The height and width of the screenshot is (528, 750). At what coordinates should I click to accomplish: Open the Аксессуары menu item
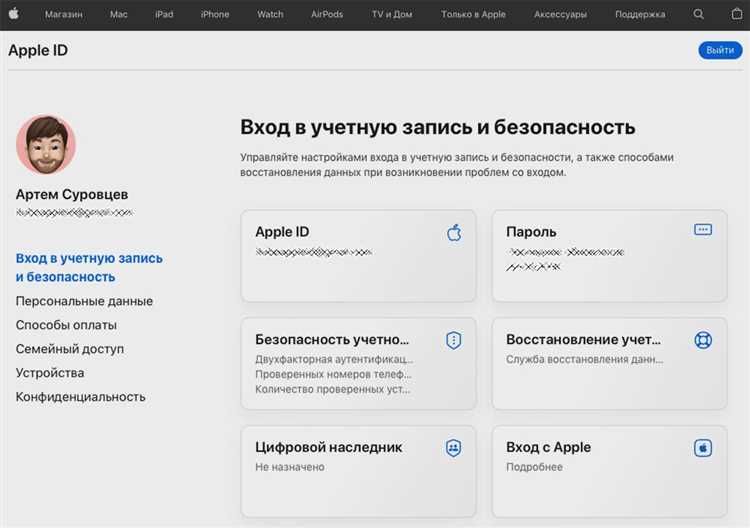(x=560, y=14)
